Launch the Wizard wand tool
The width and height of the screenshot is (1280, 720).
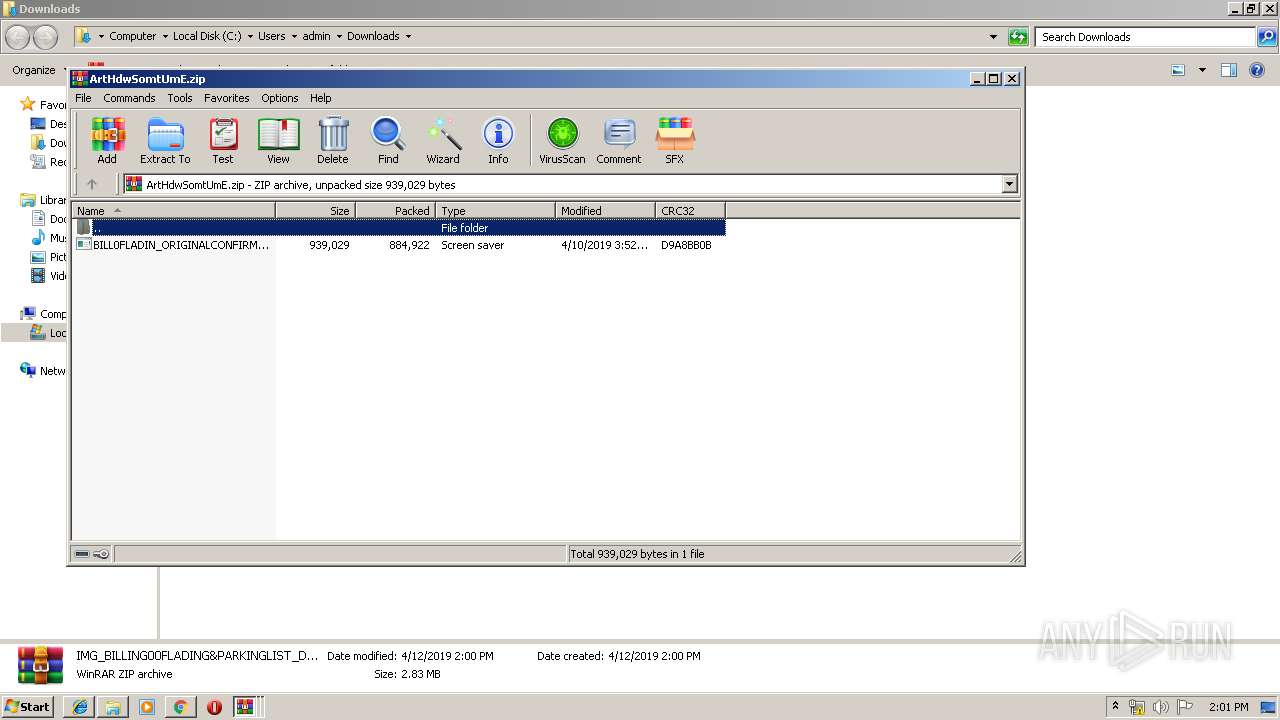coord(443,140)
